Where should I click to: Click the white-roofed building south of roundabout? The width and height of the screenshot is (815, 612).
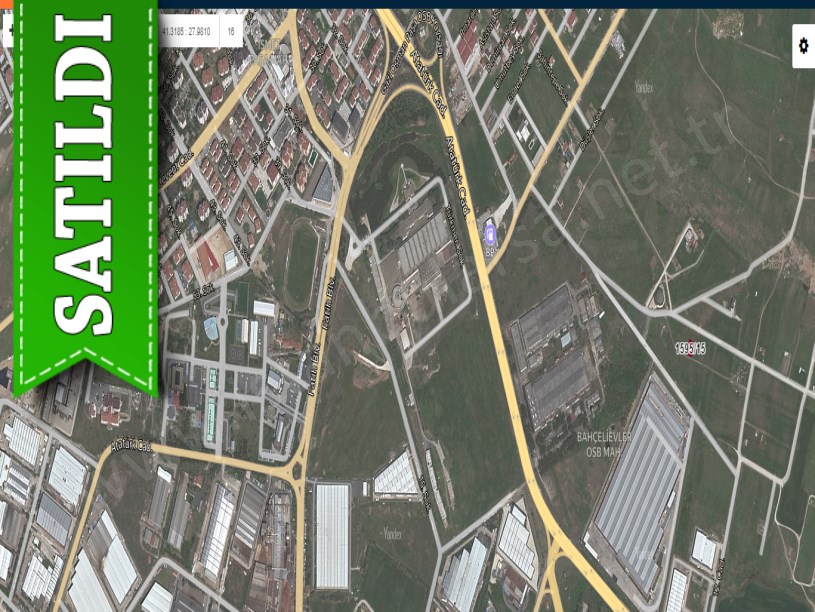click(x=332, y=535)
